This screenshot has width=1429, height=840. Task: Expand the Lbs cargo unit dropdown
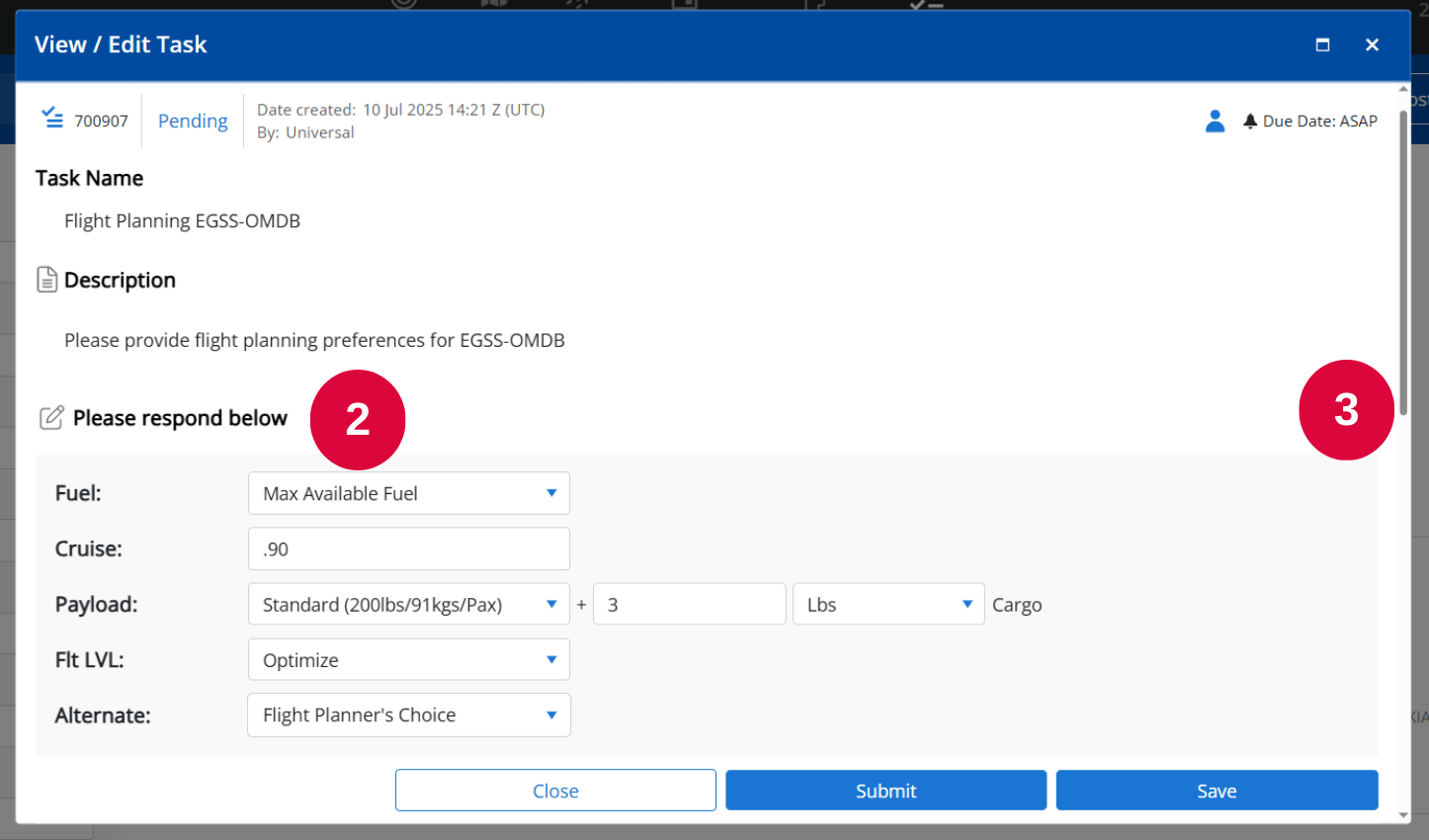[888, 604]
